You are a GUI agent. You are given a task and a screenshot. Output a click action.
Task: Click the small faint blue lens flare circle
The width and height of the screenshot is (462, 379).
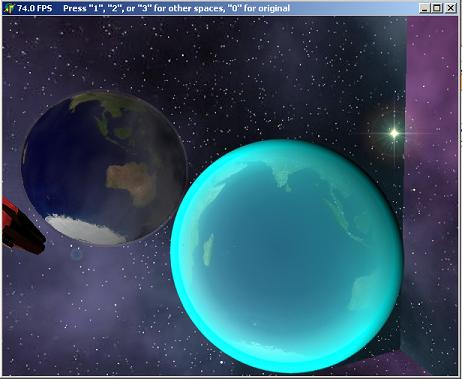click(76, 255)
